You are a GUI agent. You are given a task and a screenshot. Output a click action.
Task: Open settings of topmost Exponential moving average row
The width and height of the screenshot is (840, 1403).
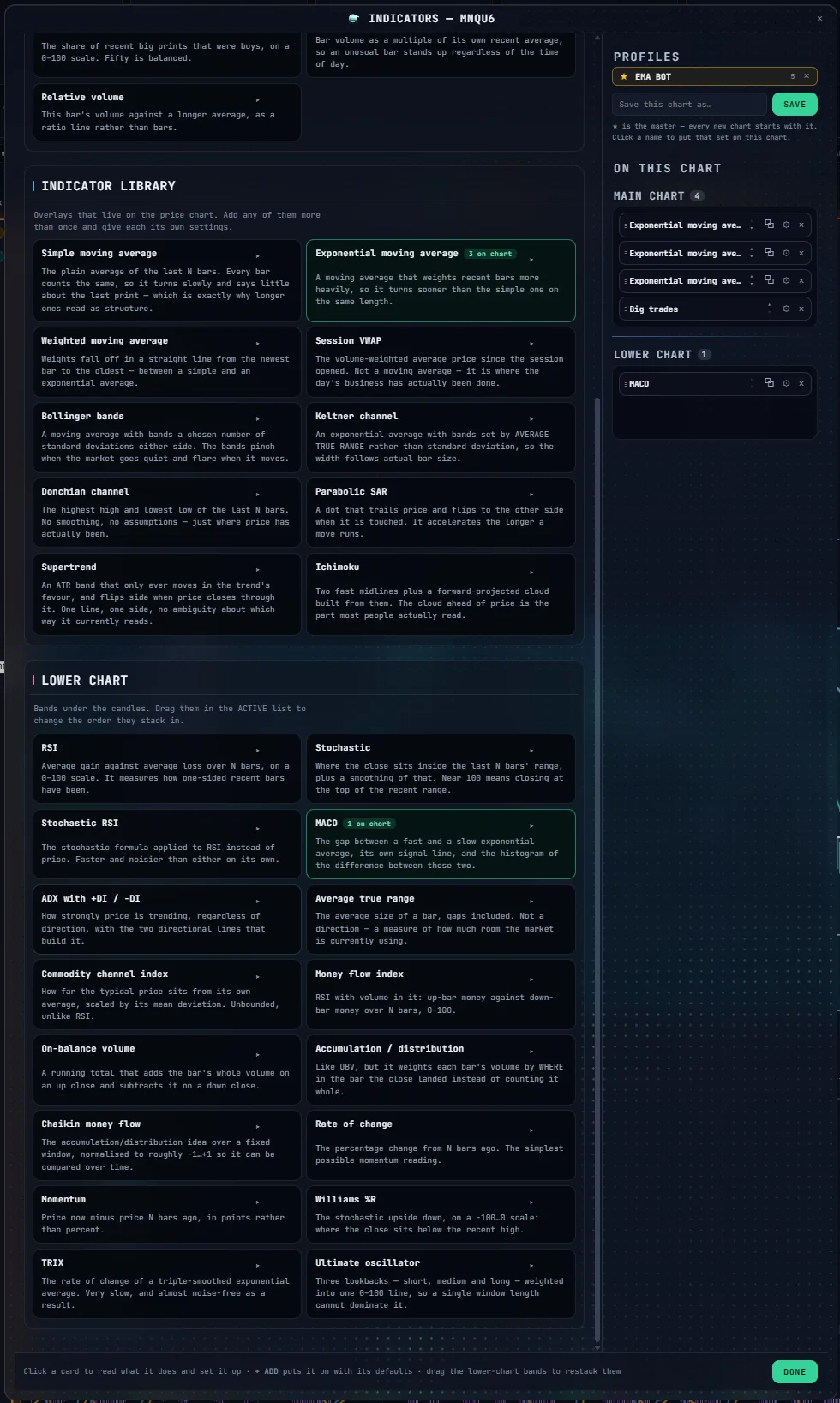coord(786,225)
